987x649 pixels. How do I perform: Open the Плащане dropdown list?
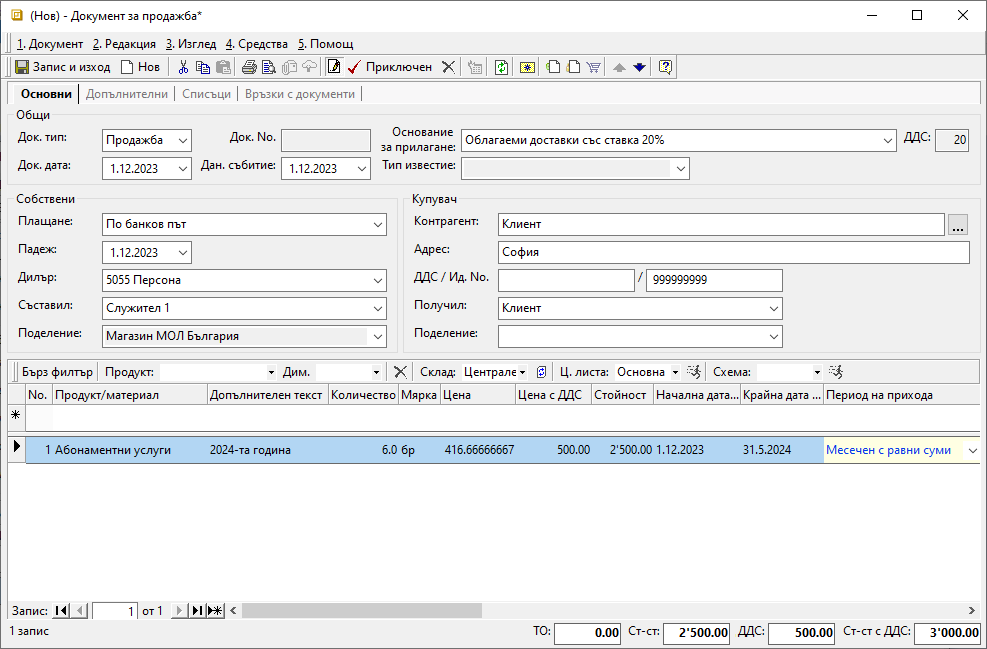pyautogui.click(x=377, y=225)
